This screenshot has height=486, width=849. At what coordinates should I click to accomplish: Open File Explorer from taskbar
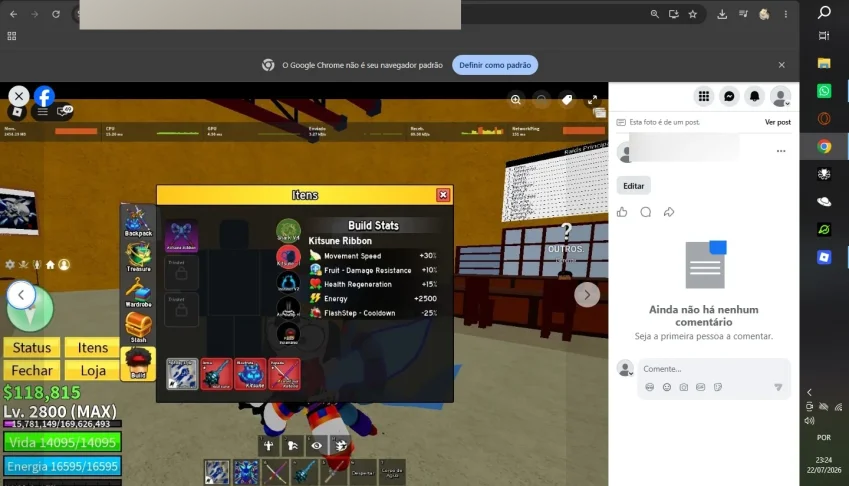click(824, 63)
